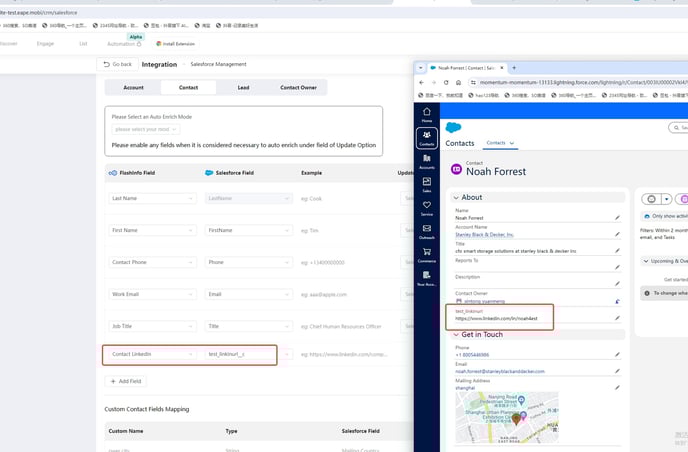Click the phone number link
The image size is (688, 452).
(472, 355)
